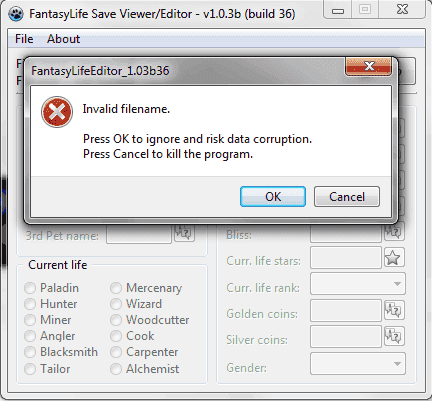Select the Wizard radio button
432x401 pixels.
(x=116, y=304)
